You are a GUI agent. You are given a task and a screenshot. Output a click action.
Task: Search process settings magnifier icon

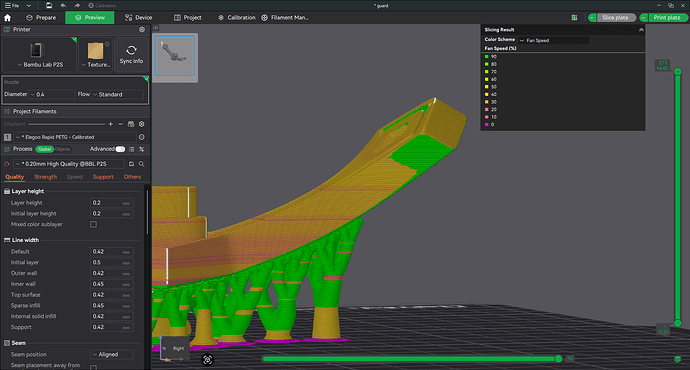pos(142,164)
